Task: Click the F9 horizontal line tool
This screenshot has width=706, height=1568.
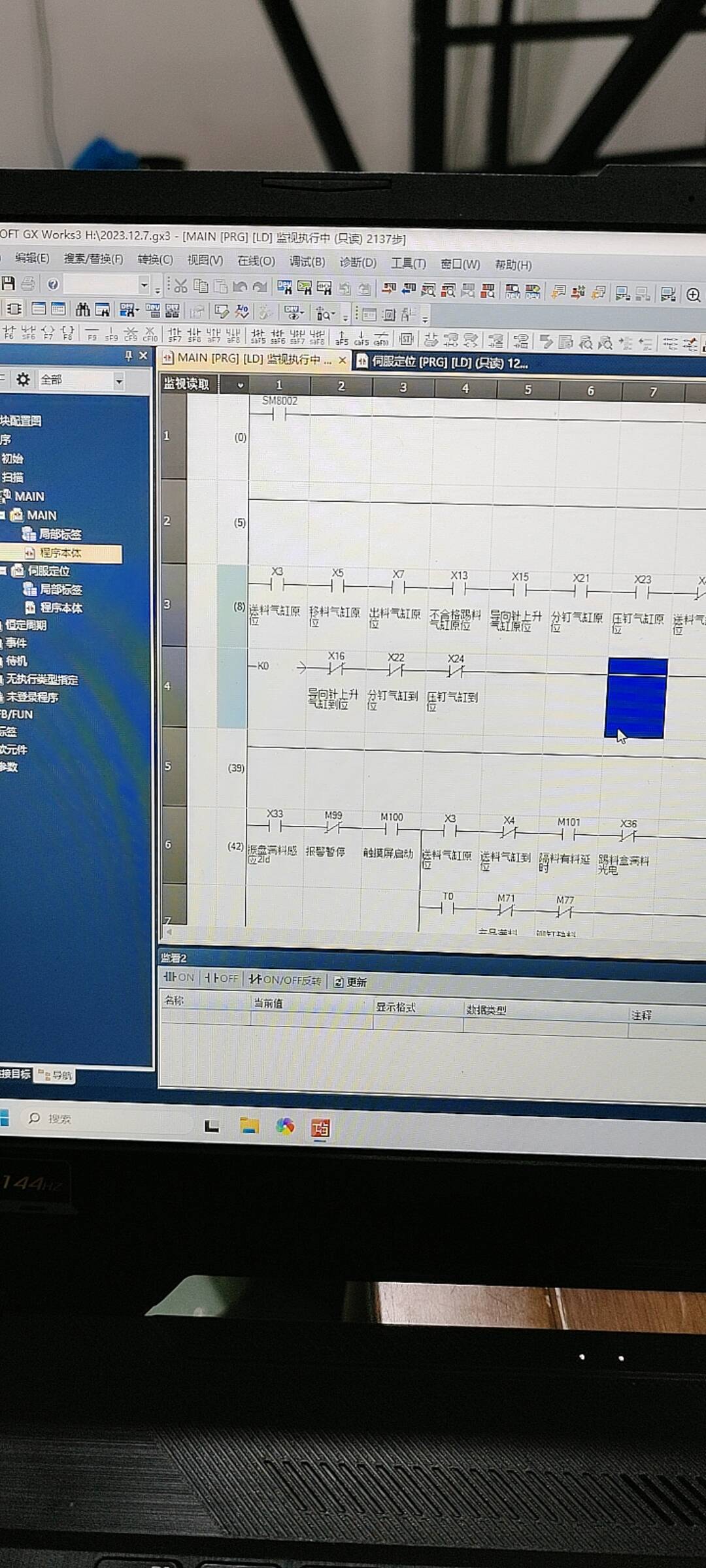Action: (92, 333)
